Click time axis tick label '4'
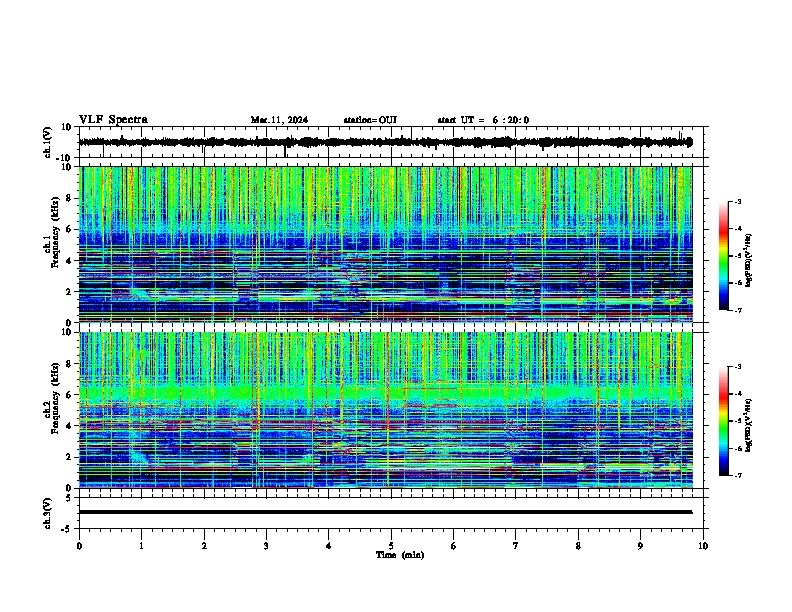The height and width of the screenshot is (612, 792). (329, 546)
